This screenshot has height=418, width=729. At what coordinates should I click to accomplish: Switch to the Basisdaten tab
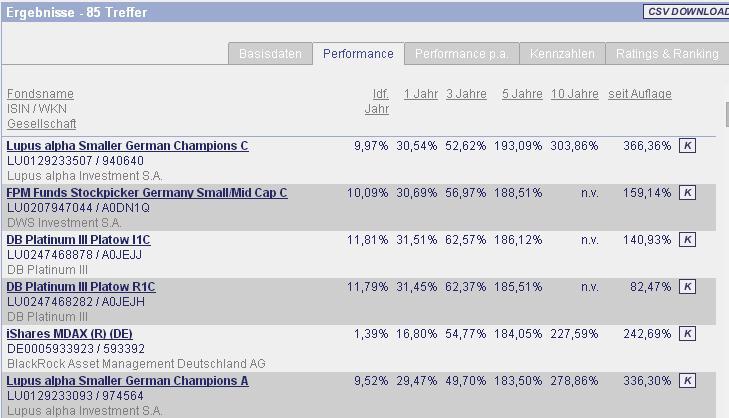click(270, 54)
